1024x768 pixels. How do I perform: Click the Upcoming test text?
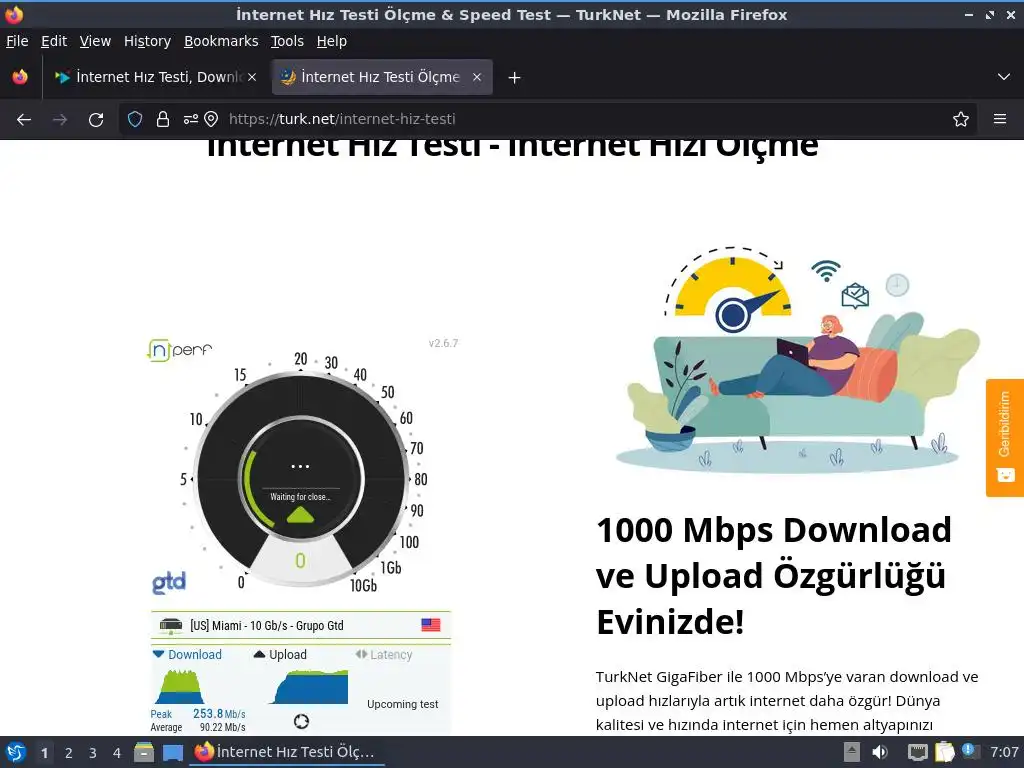[x=402, y=704]
